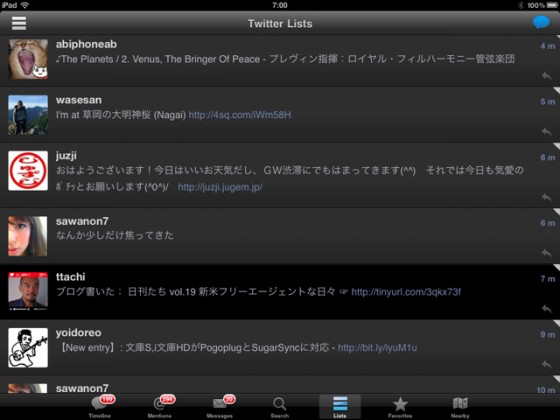Open the Mentions tab
Viewport: 560px width, 420px height.
160,407
